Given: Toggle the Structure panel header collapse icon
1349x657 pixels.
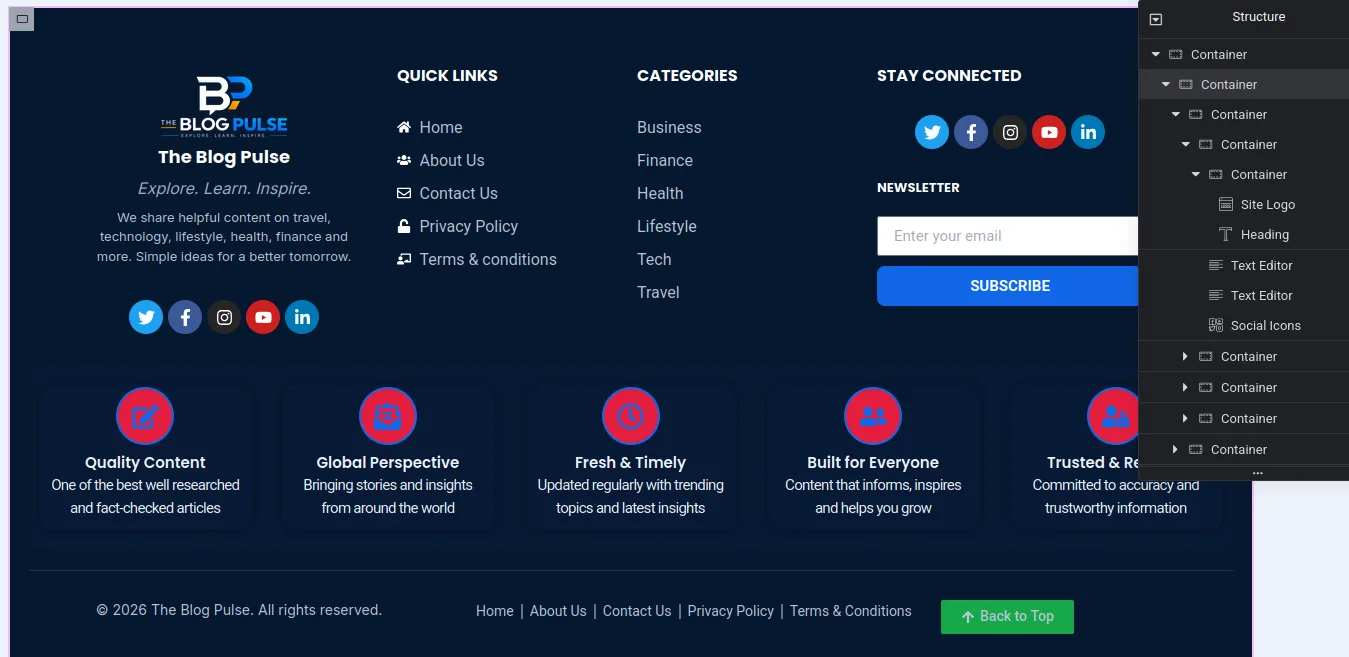Looking at the screenshot, I should coord(1156,19).
